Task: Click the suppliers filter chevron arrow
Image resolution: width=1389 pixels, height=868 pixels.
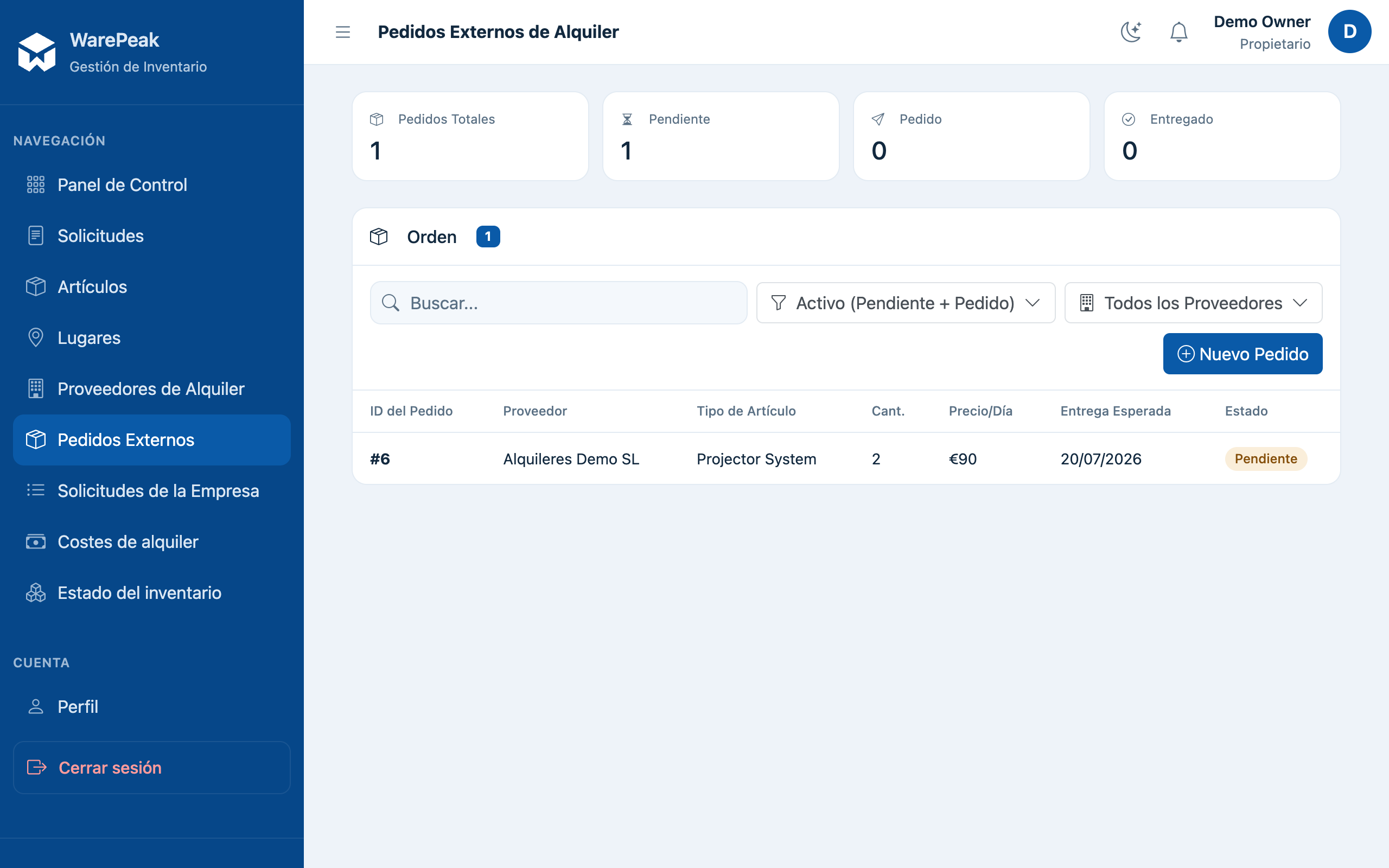Action: click(x=1300, y=303)
